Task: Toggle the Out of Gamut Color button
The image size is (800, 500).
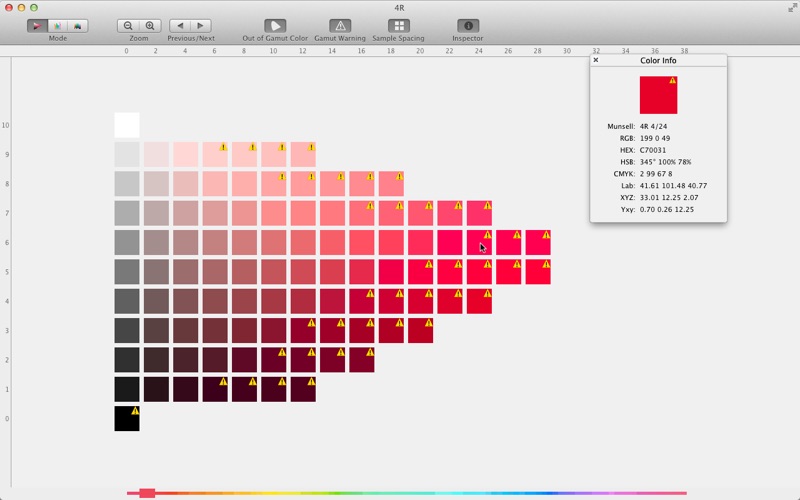Action: click(275, 26)
